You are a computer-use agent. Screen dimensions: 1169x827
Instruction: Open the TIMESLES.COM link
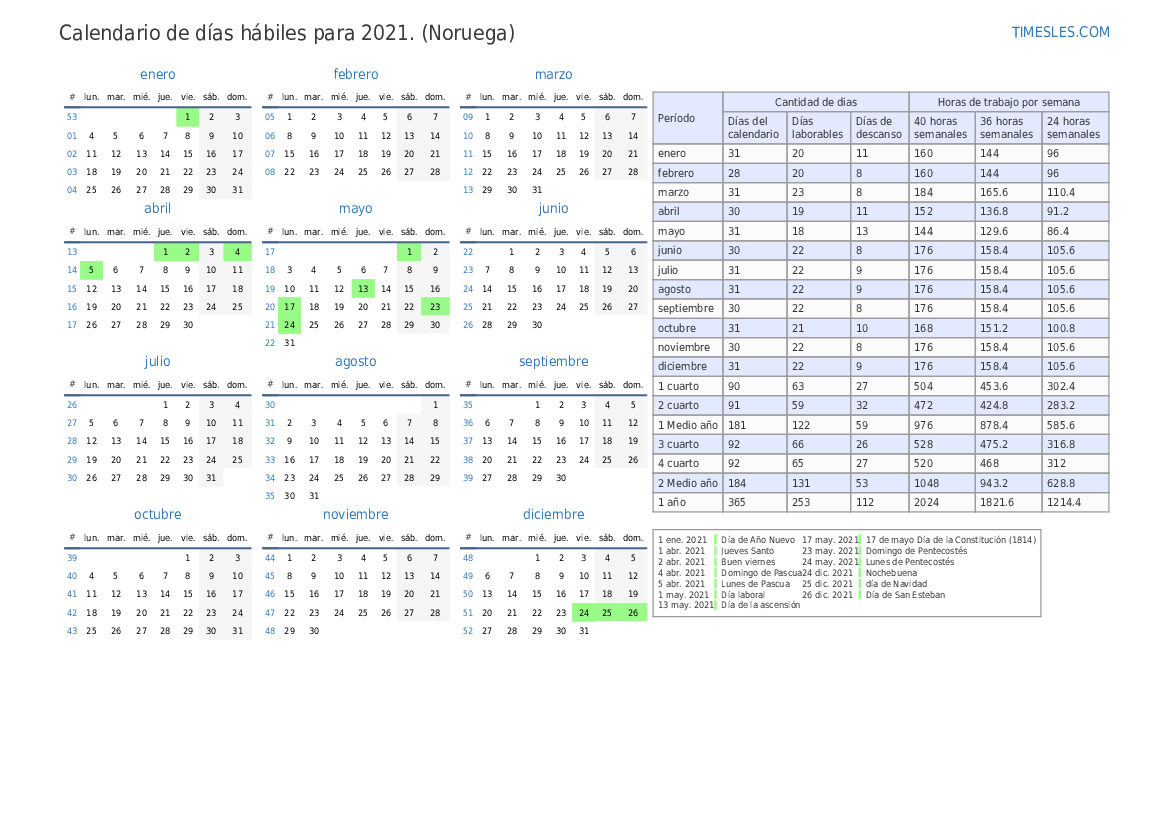[1060, 32]
